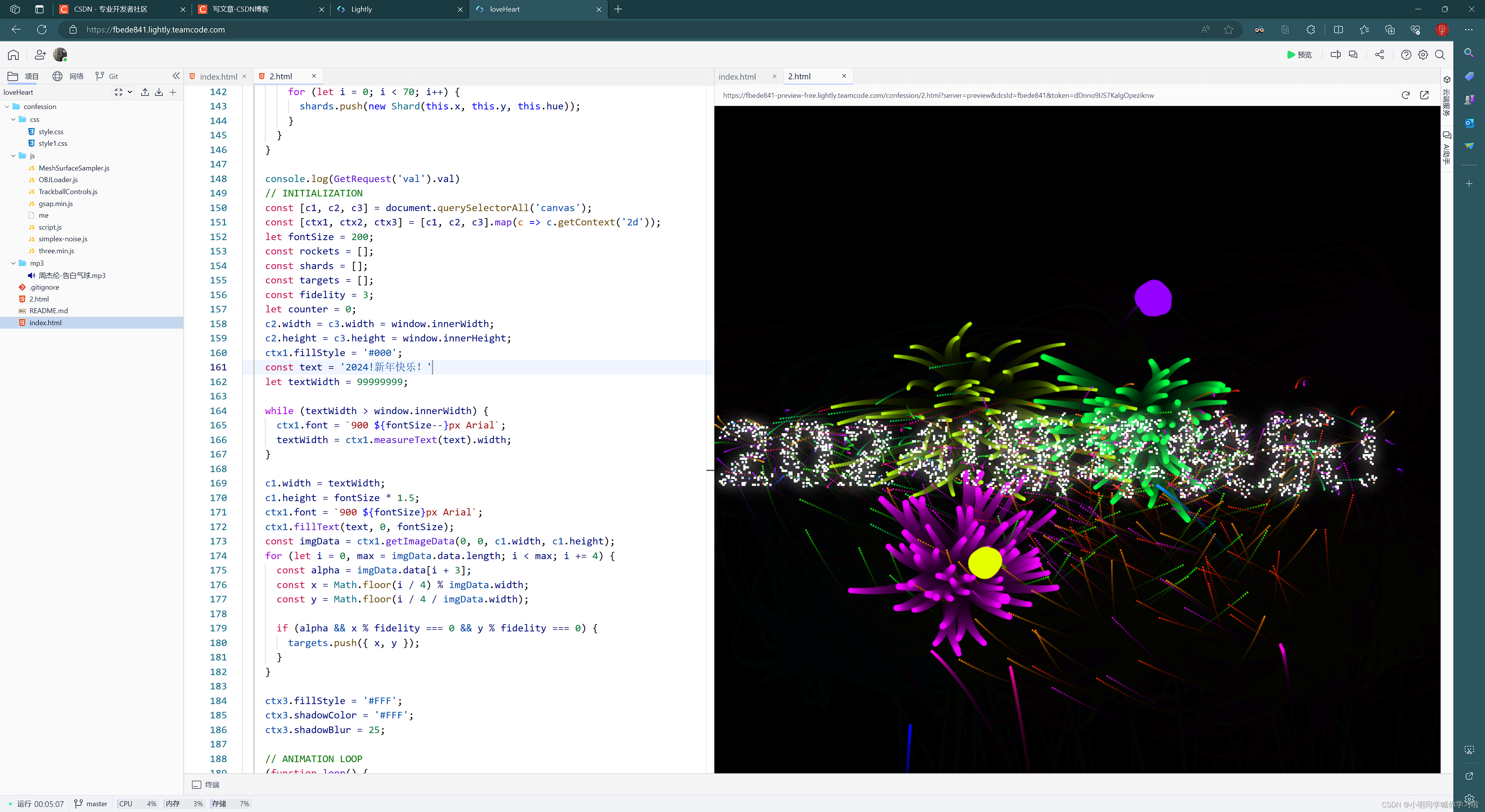Screen dimensions: 1485x812
Task: Close the 2.html preview tab
Action: (x=844, y=76)
